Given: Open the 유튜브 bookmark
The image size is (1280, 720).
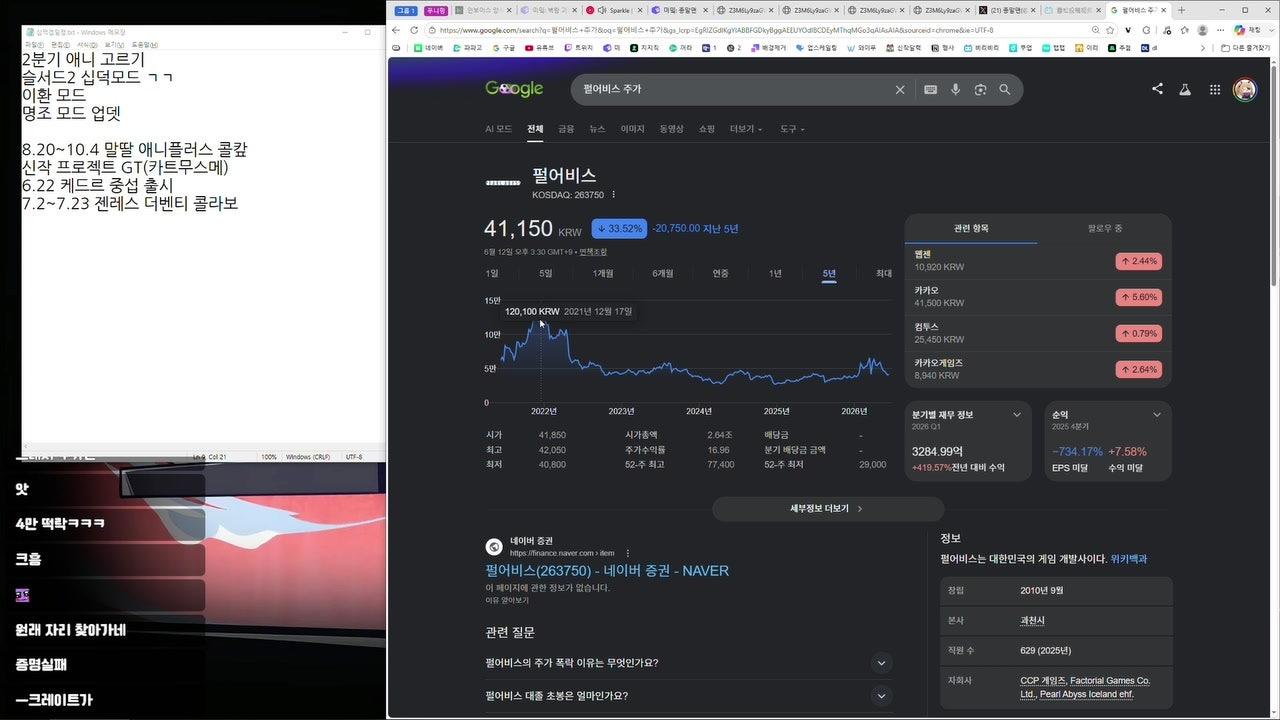Looking at the screenshot, I should pos(539,47).
